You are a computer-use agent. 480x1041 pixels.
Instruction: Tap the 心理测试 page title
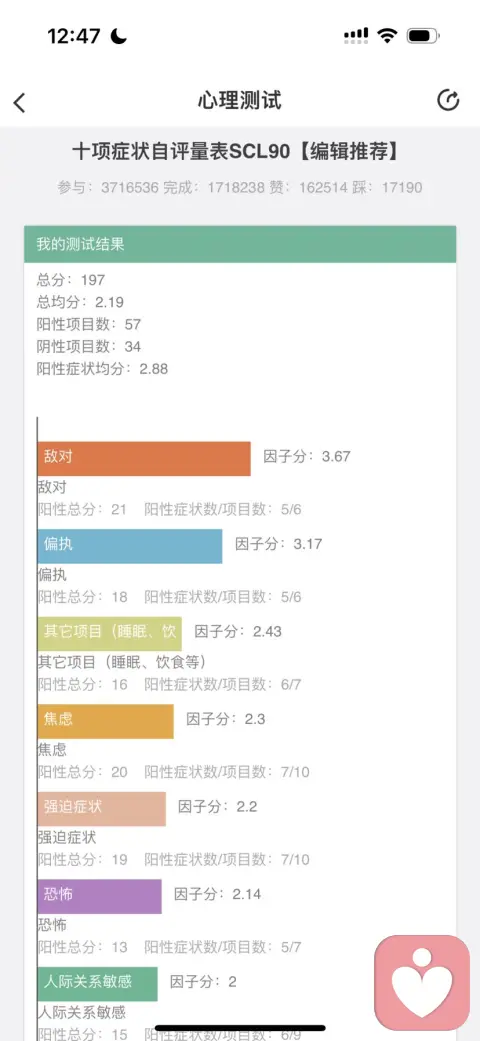[240, 100]
